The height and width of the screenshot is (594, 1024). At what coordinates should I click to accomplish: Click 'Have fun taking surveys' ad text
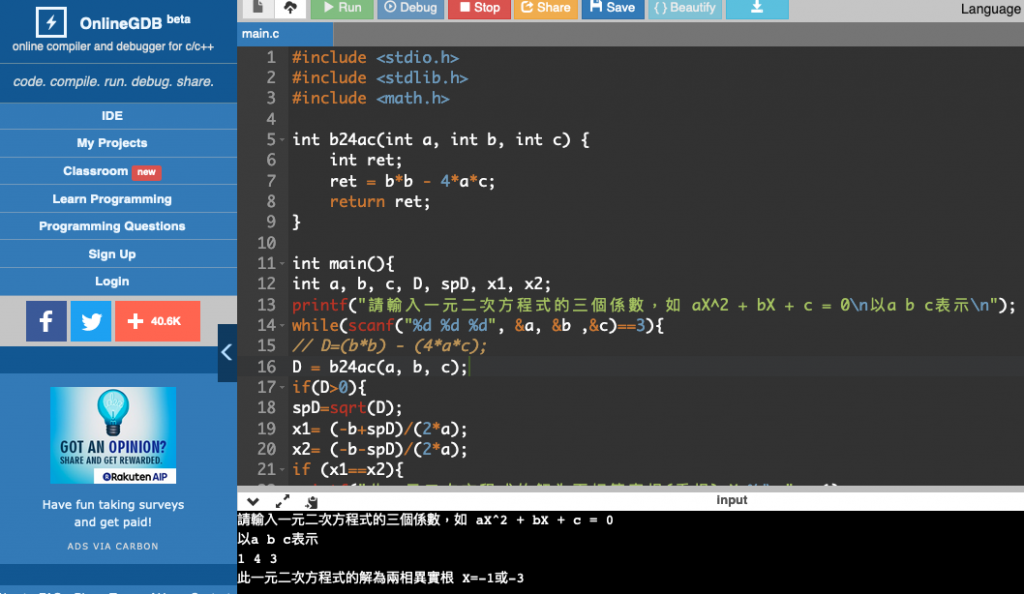click(113, 513)
